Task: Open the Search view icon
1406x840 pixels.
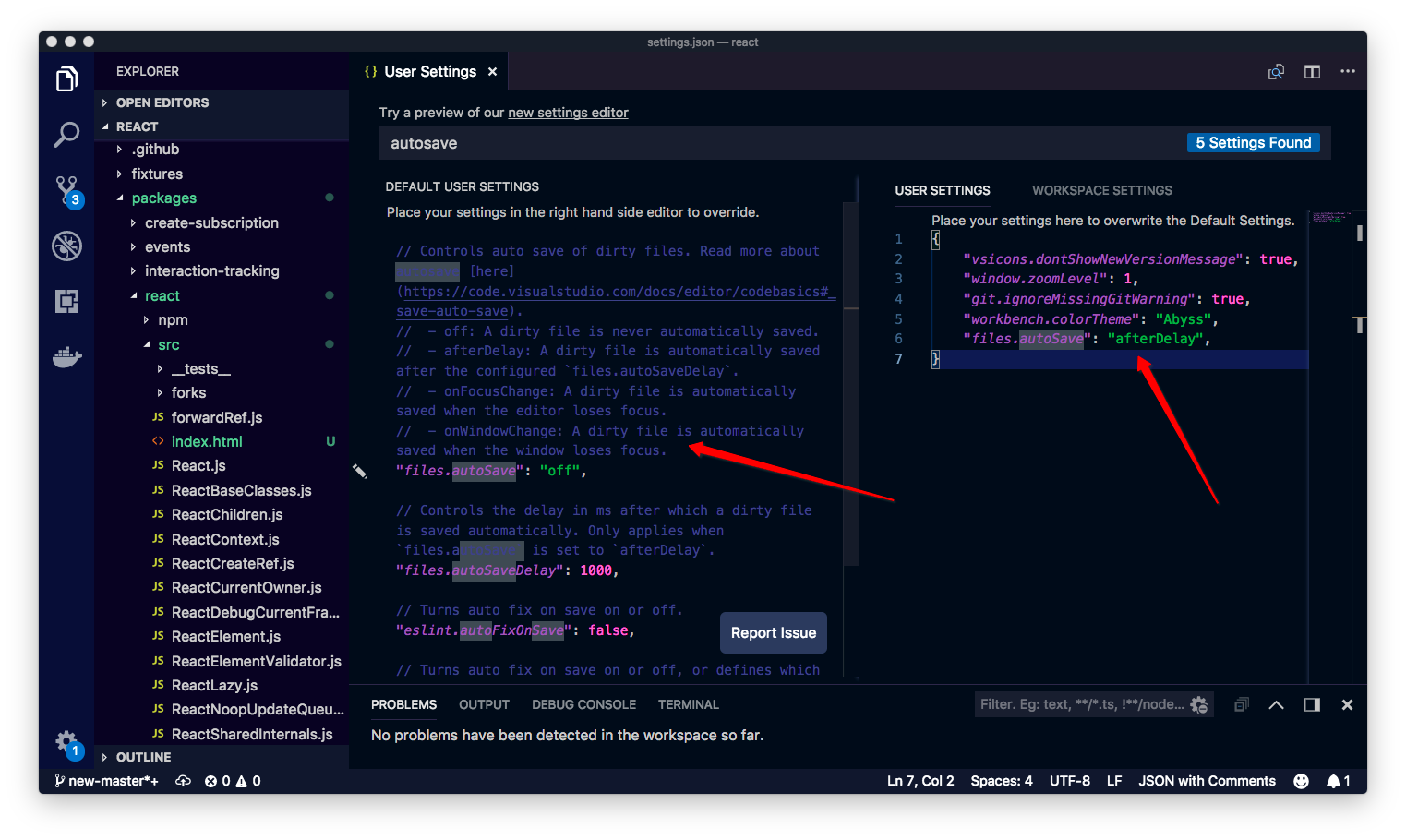Action: (x=66, y=135)
